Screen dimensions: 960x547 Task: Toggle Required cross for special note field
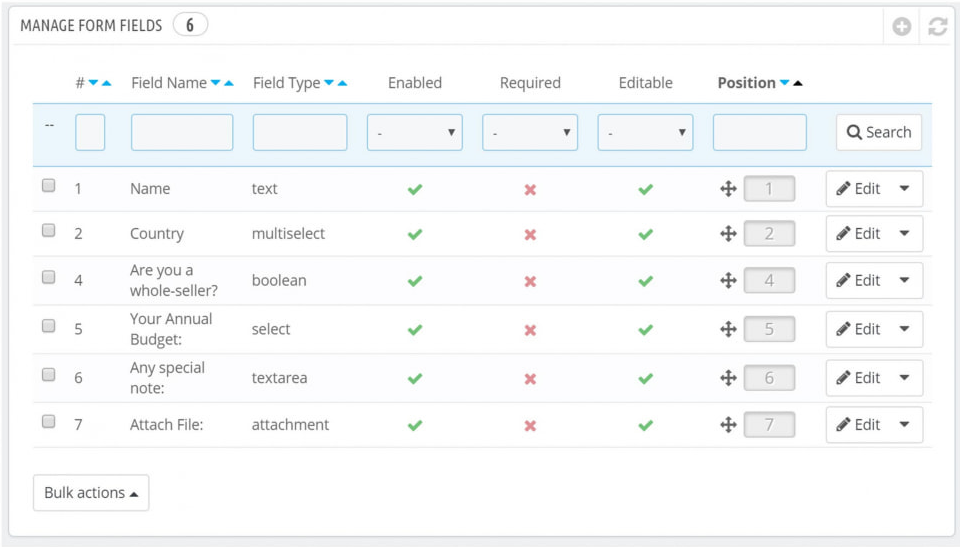(x=530, y=379)
